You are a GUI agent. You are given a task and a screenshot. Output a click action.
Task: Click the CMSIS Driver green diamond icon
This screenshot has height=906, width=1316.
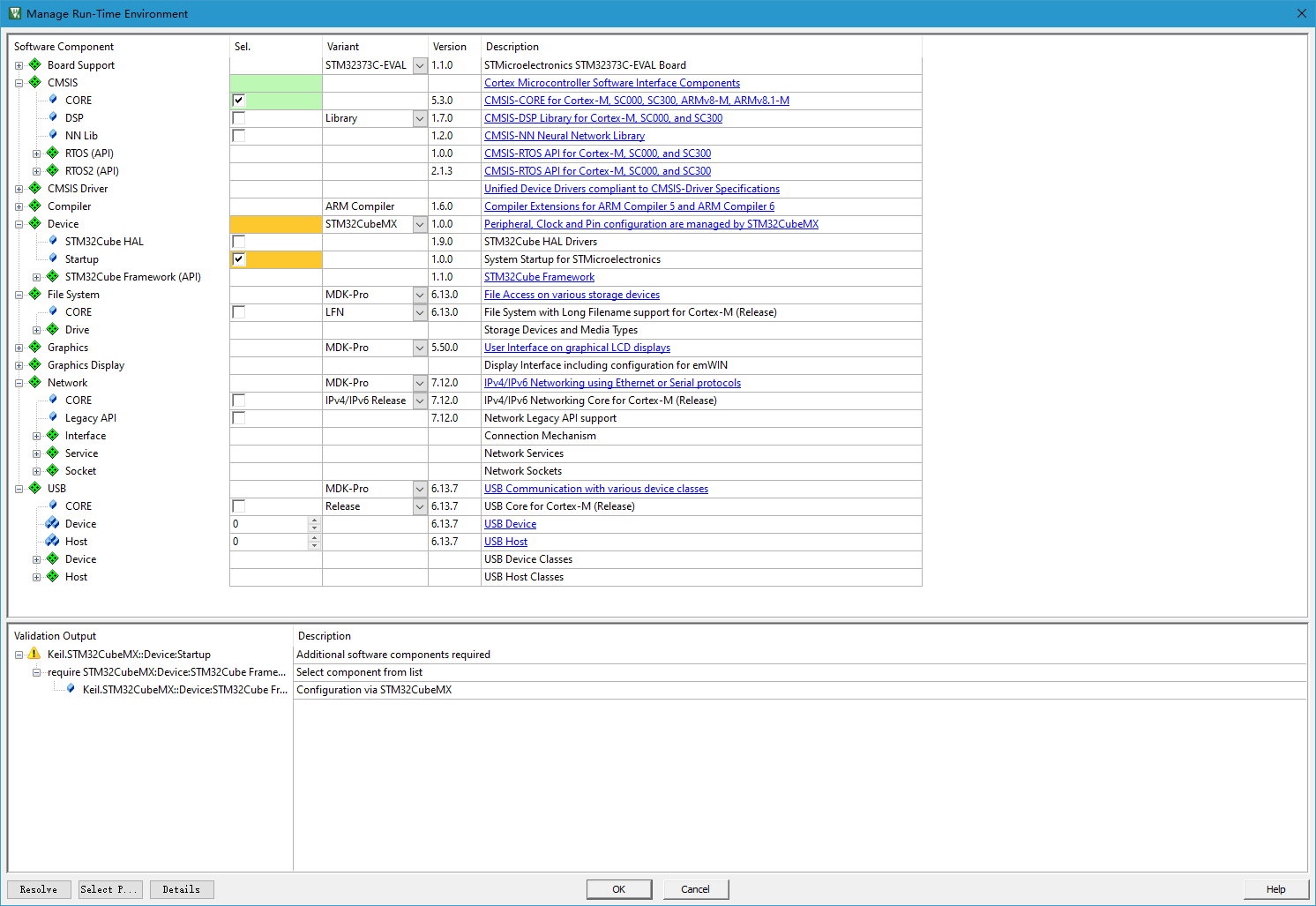(35, 188)
